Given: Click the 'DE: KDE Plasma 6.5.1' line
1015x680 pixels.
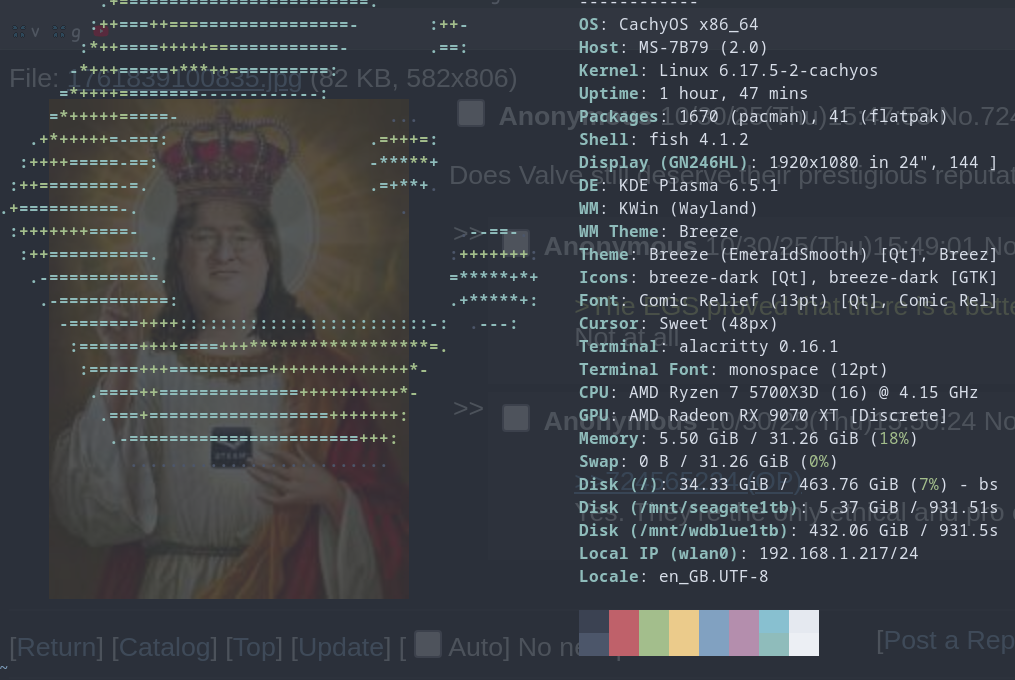Looking at the screenshot, I should (678, 186).
